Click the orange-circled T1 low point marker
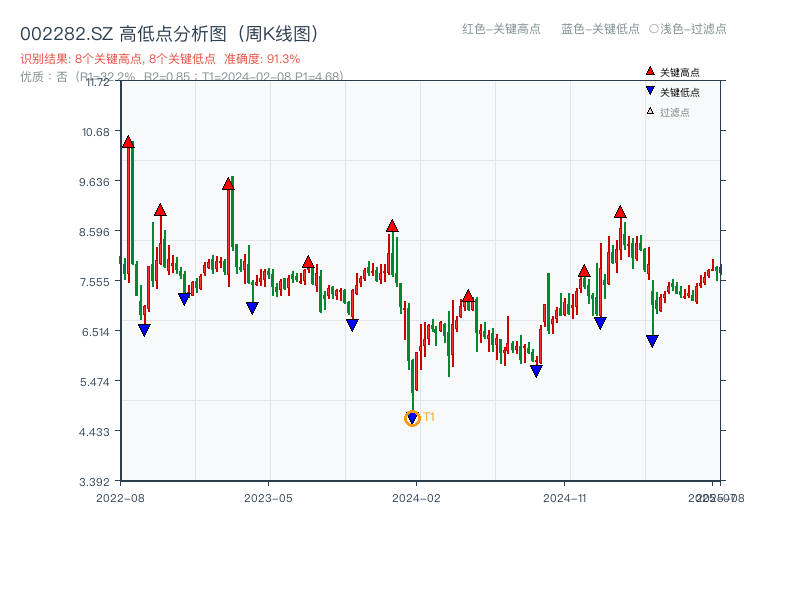This screenshot has height=600, width=800. point(412,418)
